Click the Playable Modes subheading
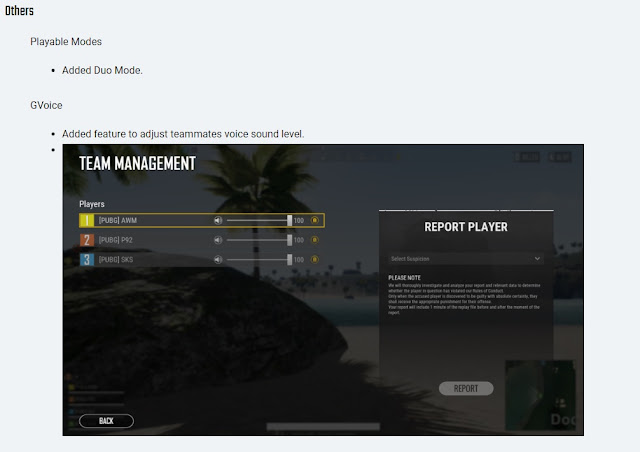The height and width of the screenshot is (452, 640). pyautogui.click(x=66, y=42)
